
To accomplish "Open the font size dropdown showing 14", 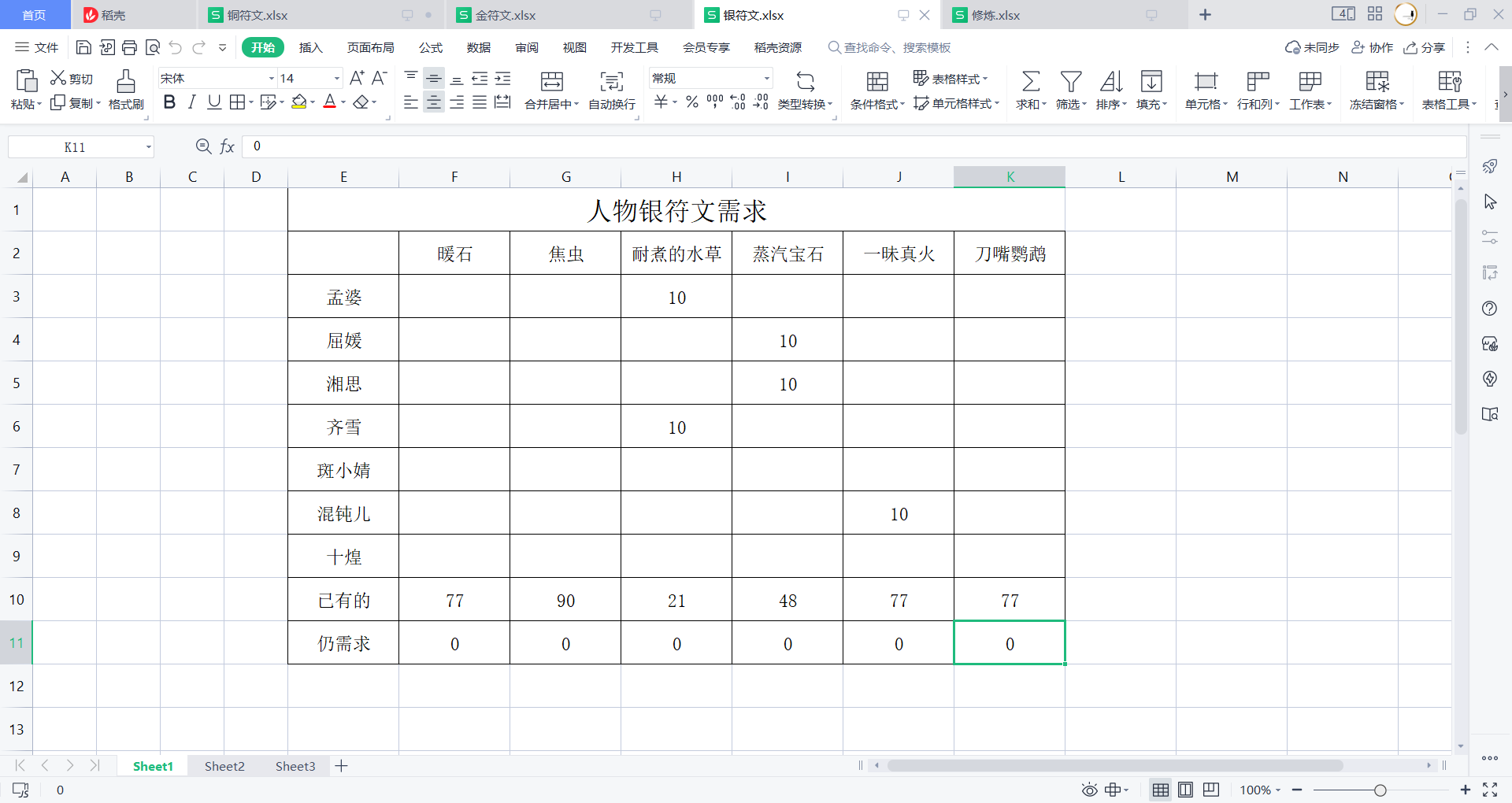I will pos(337,79).
